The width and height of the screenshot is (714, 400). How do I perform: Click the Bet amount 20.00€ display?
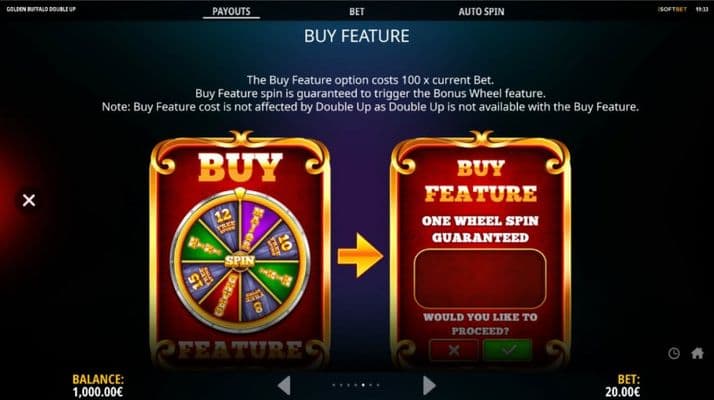tap(622, 391)
